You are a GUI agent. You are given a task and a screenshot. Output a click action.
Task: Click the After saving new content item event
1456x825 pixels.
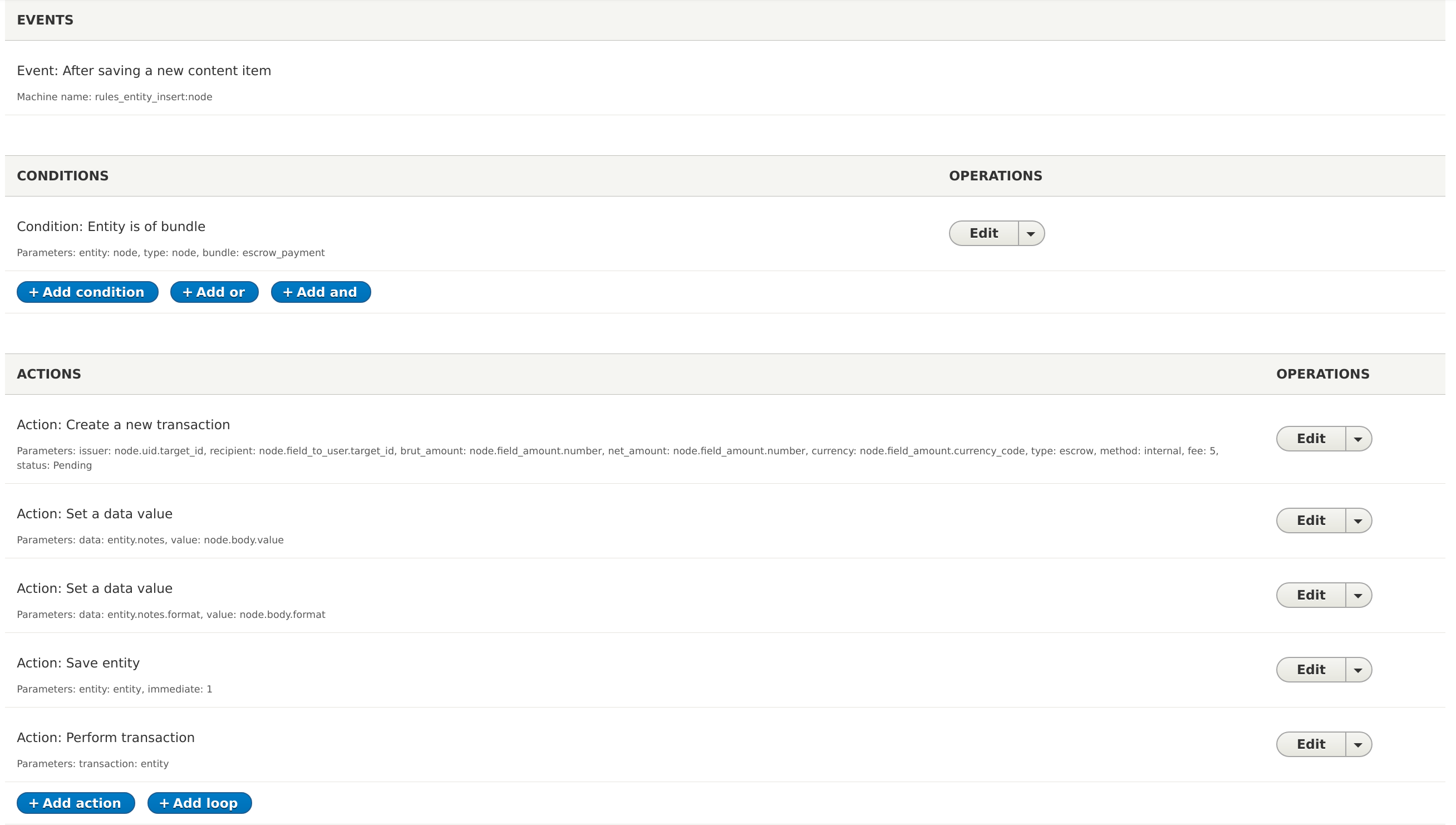pos(144,71)
